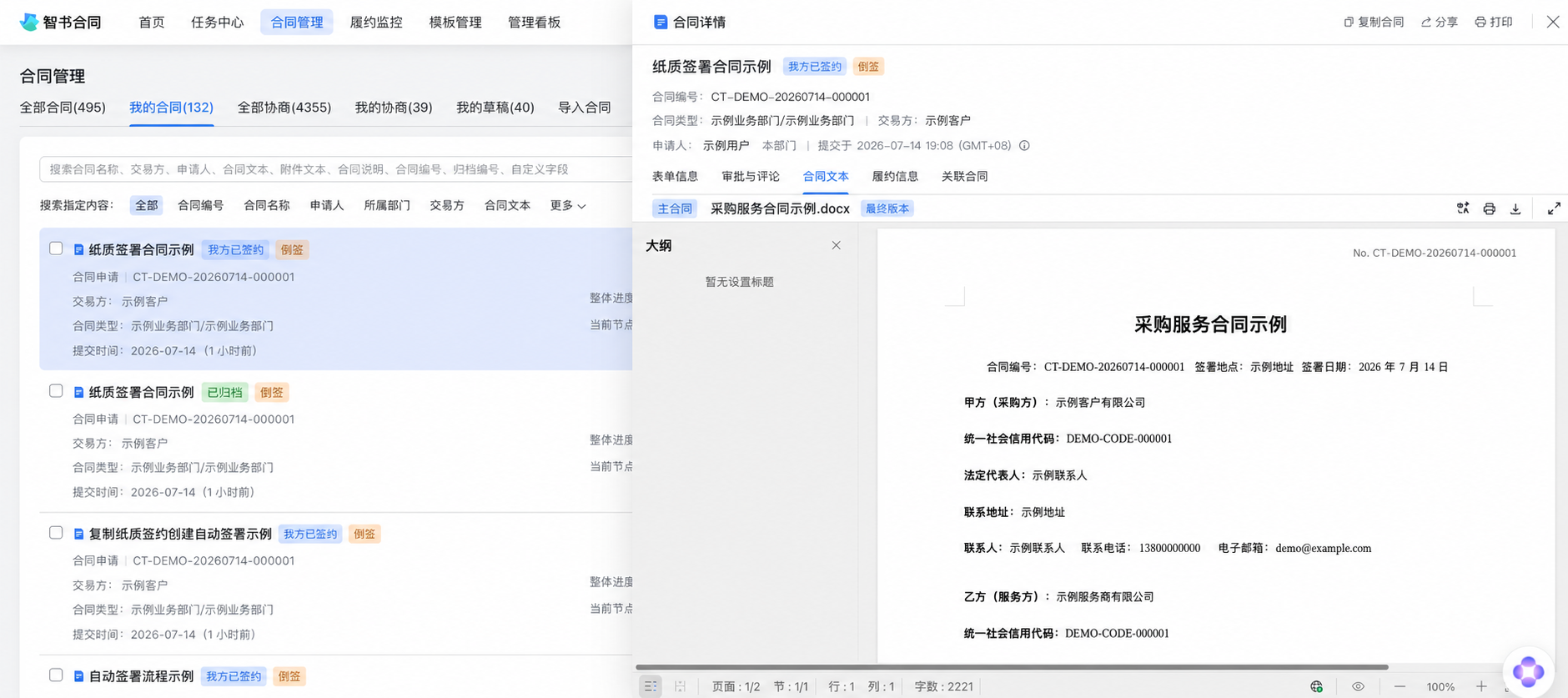Toggle the eye view mode icon
The image size is (1568, 698).
pyautogui.click(x=1358, y=686)
